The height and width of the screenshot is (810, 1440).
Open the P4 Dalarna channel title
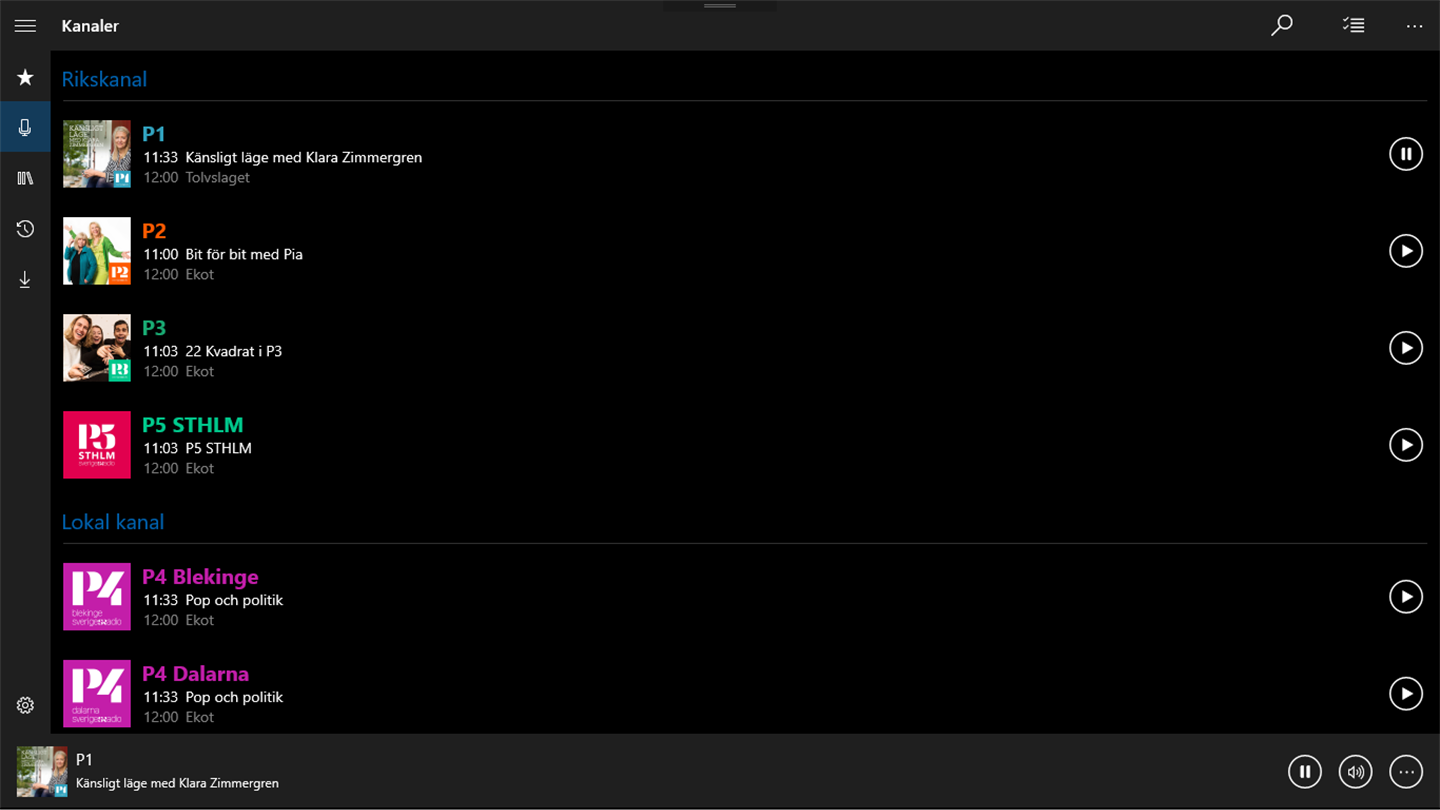pyautogui.click(x=195, y=674)
